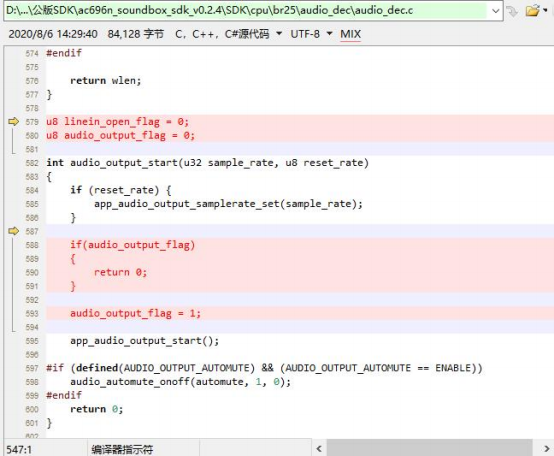
Task: Expand the arrow beside the folder icon
Action: pyautogui.click(x=545, y=10)
